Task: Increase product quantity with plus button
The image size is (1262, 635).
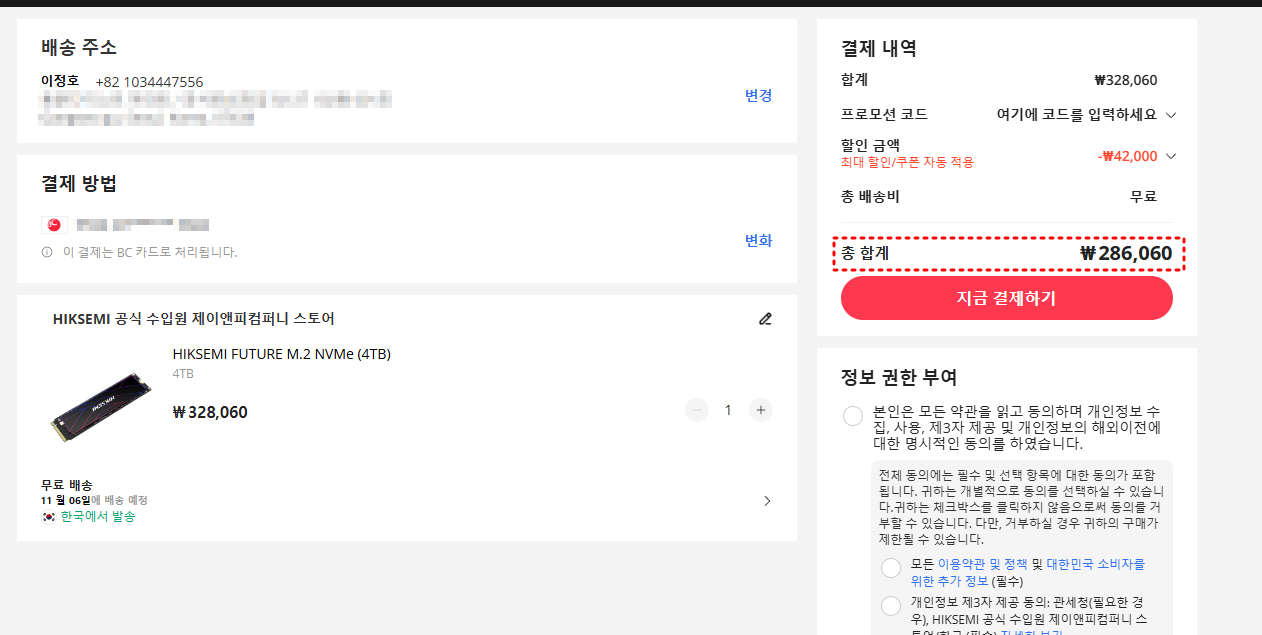Action: (761, 410)
